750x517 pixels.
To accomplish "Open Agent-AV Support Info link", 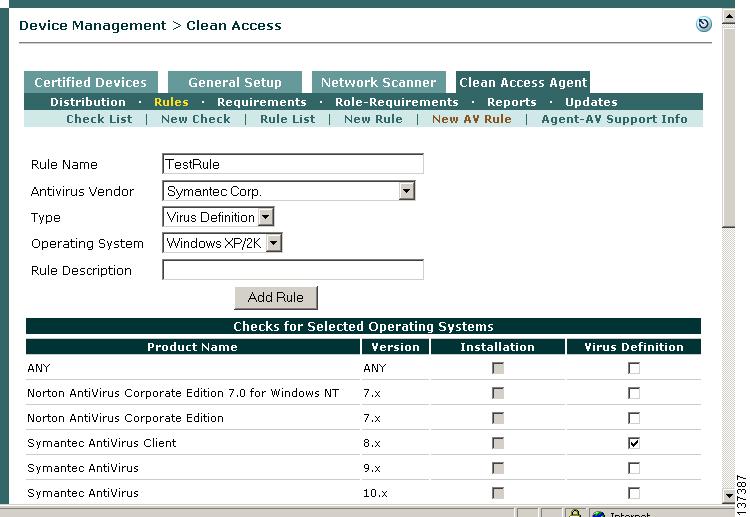I will (x=614, y=119).
